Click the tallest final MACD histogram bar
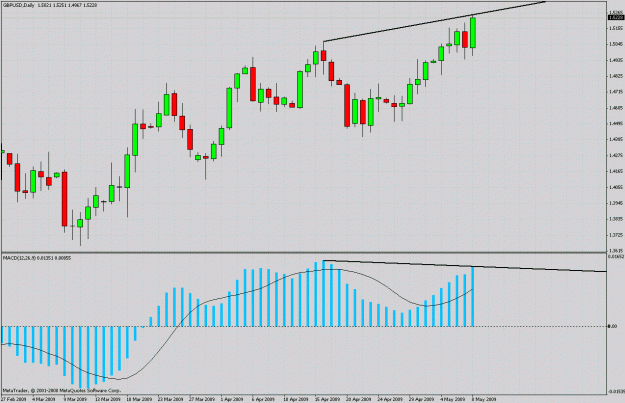The image size is (625, 403). (x=473, y=297)
